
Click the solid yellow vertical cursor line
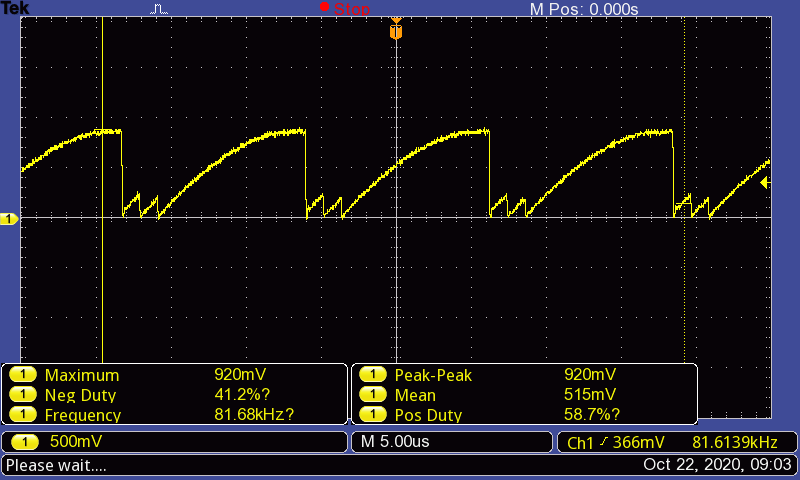pyautogui.click(x=103, y=190)
